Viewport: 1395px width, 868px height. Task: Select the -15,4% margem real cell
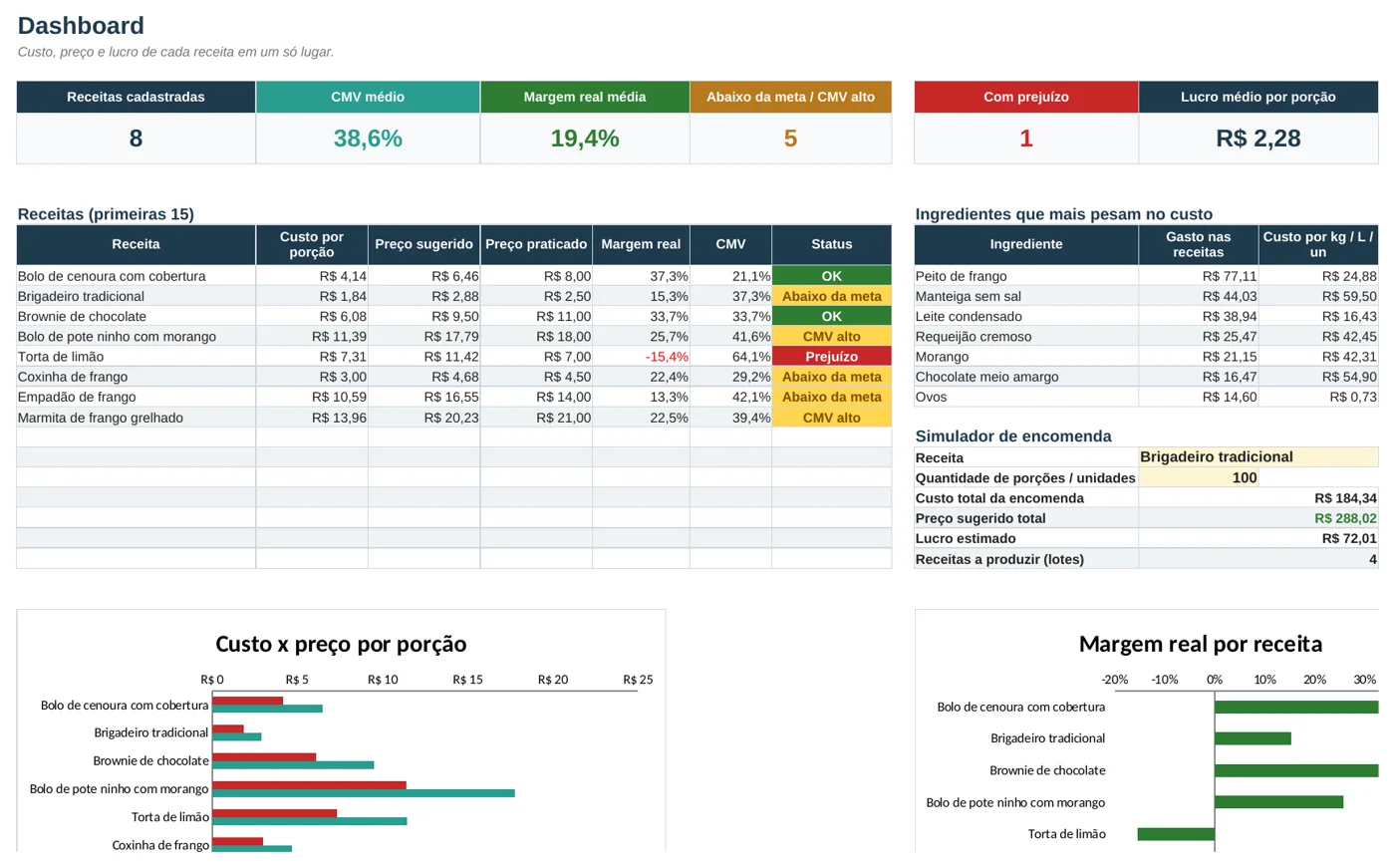point(641,357)
